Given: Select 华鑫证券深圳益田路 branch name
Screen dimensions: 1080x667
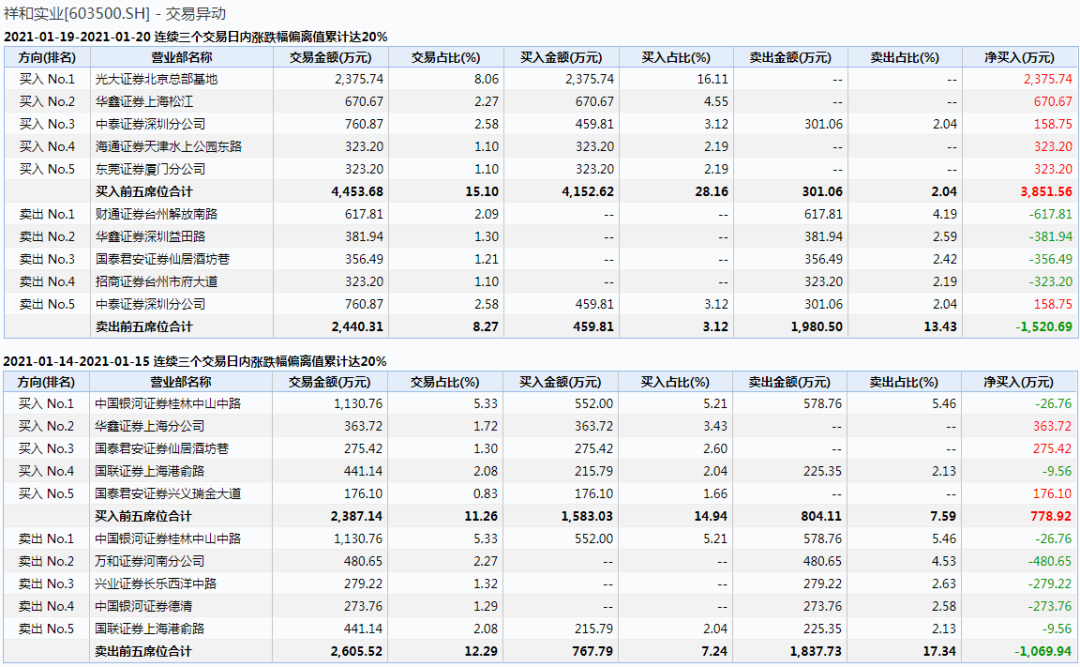Looking at the screenshot, I should pyautogui.click(x=150, y=236).
